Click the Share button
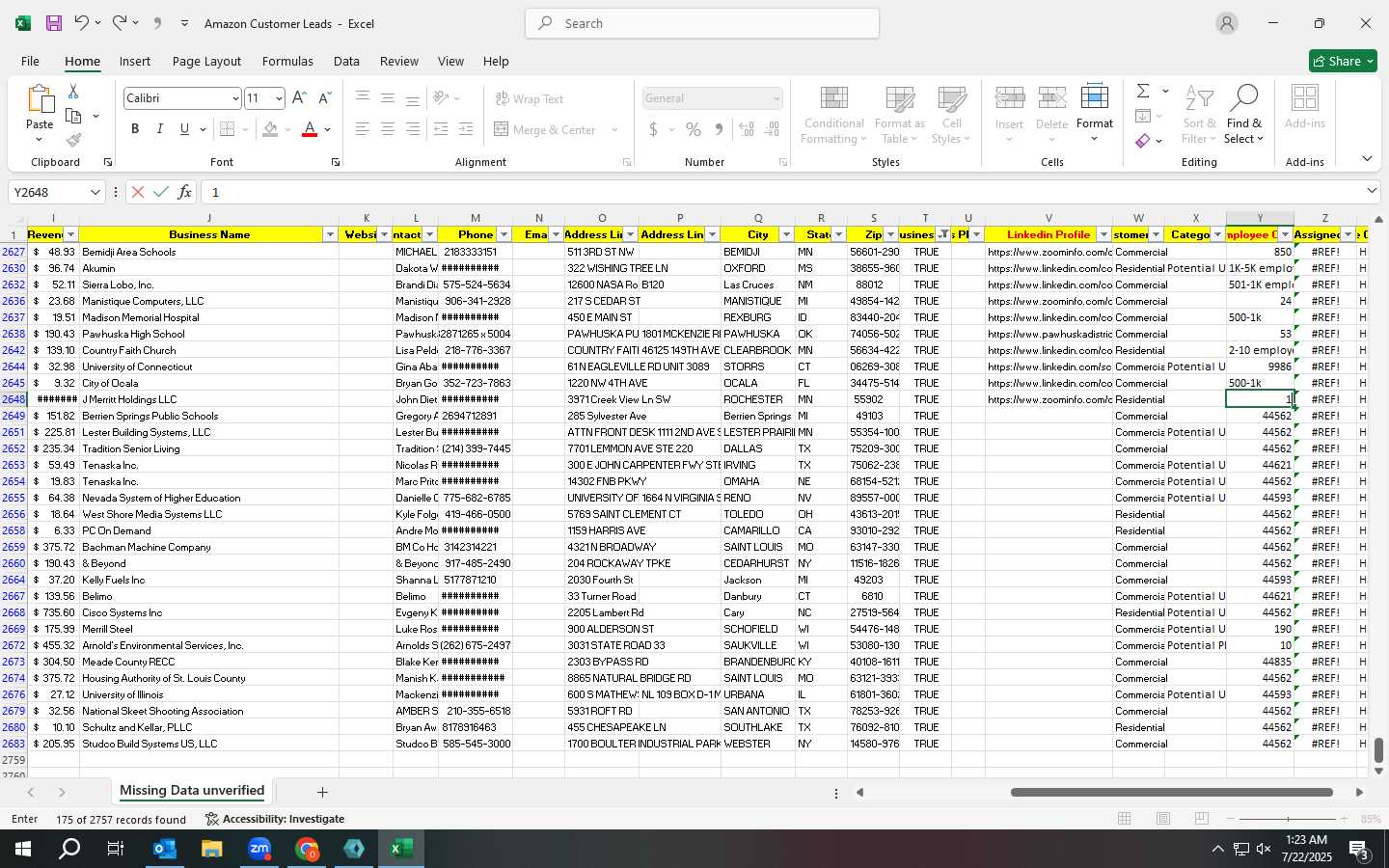The width and height of the screenshot is (1389, 868). 1343,61
